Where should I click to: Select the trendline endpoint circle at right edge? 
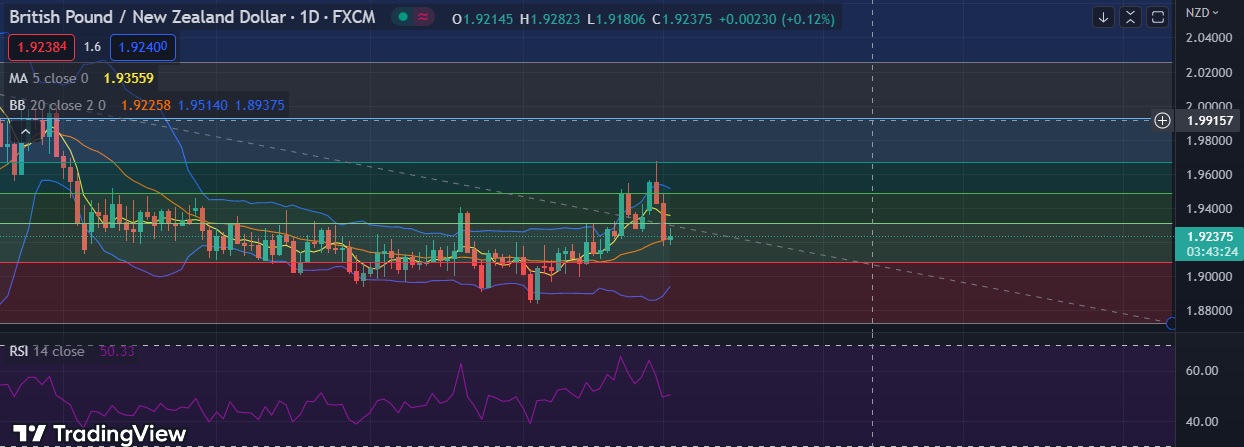(1171, 322)
